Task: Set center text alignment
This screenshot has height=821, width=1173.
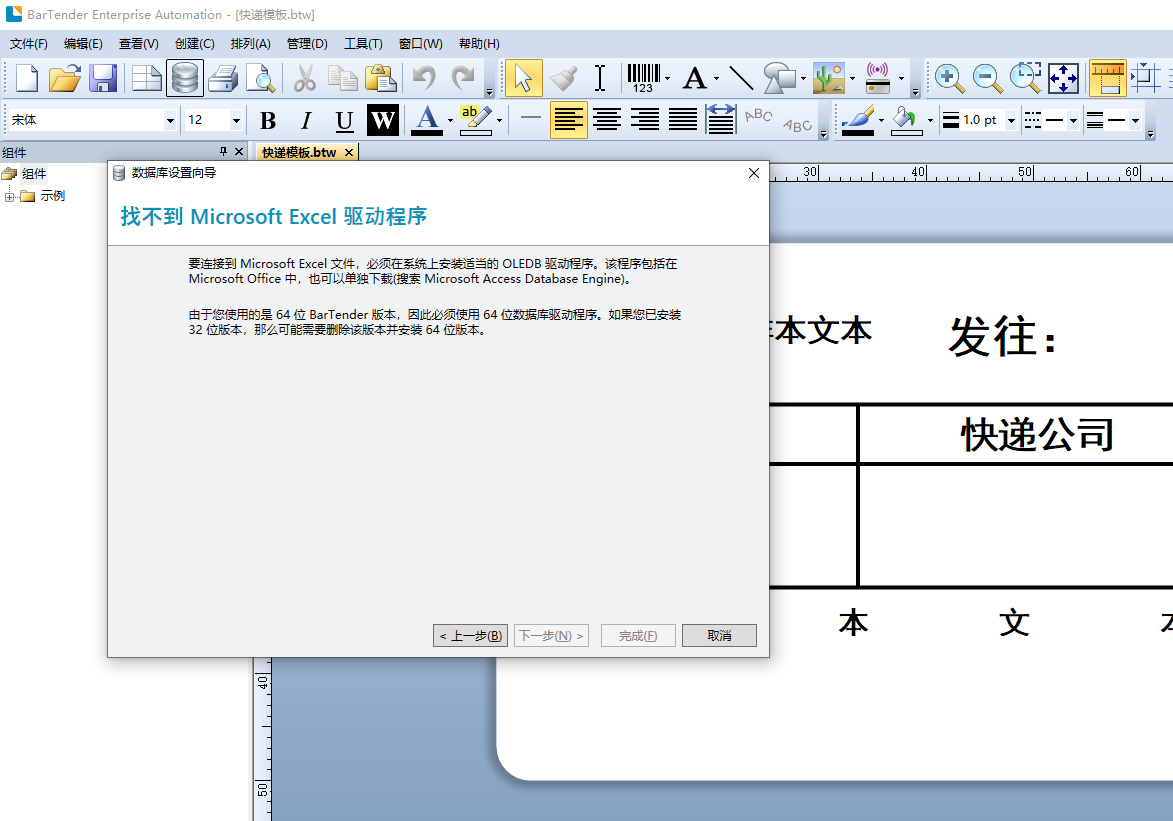Action: [607, 120]
